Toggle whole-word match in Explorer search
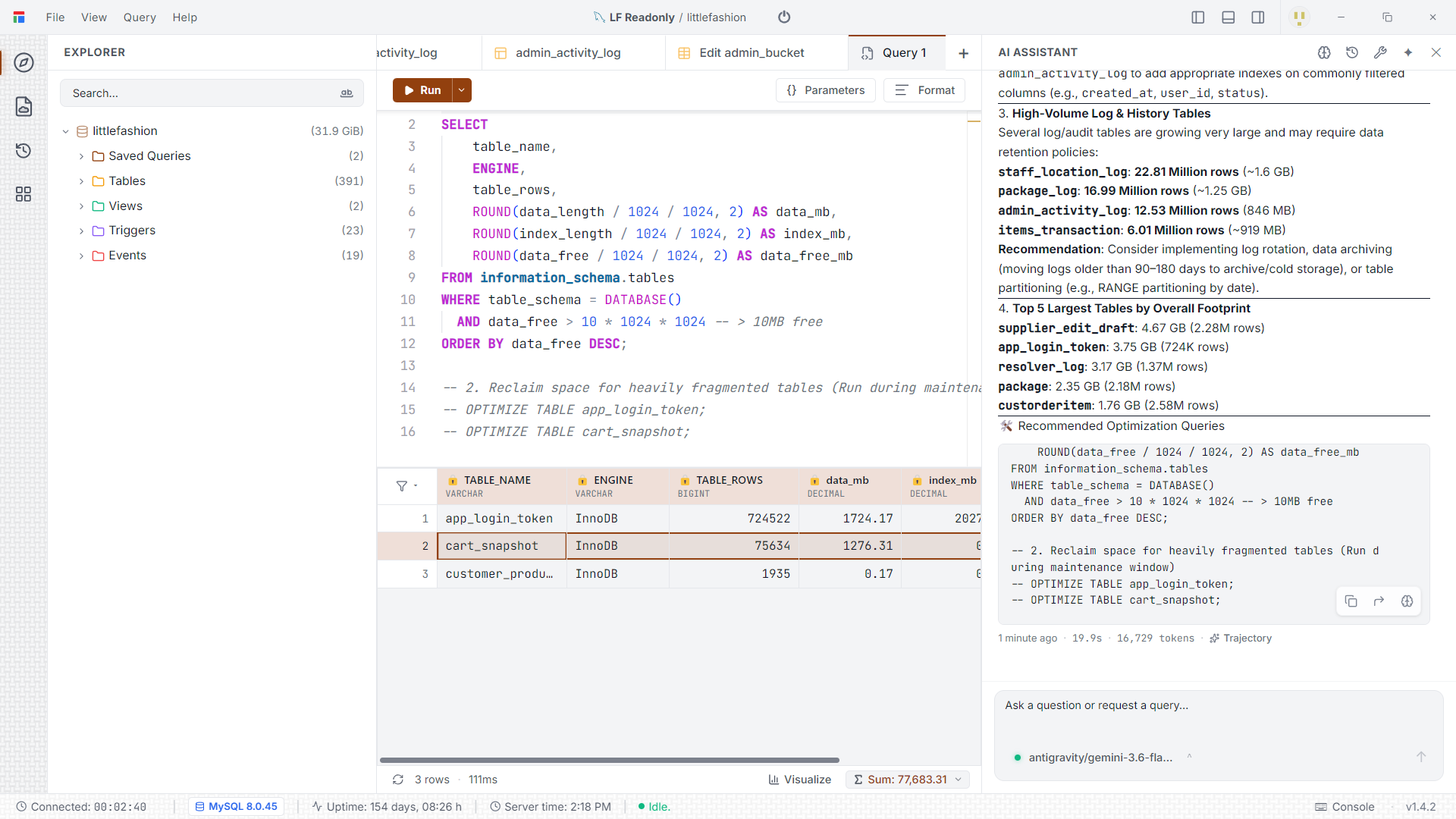Viewport: 1456px width, 819px height. (x=347, y=93)
